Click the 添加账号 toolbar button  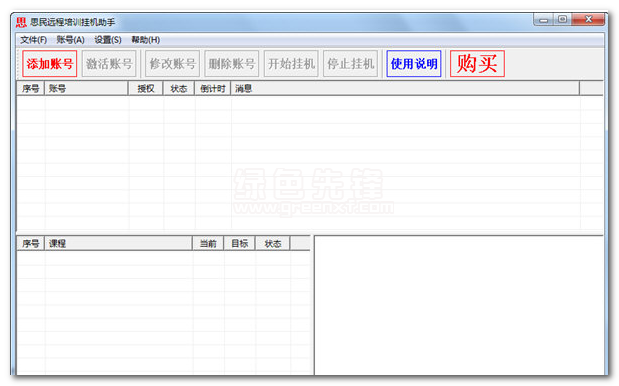(49, 64)
